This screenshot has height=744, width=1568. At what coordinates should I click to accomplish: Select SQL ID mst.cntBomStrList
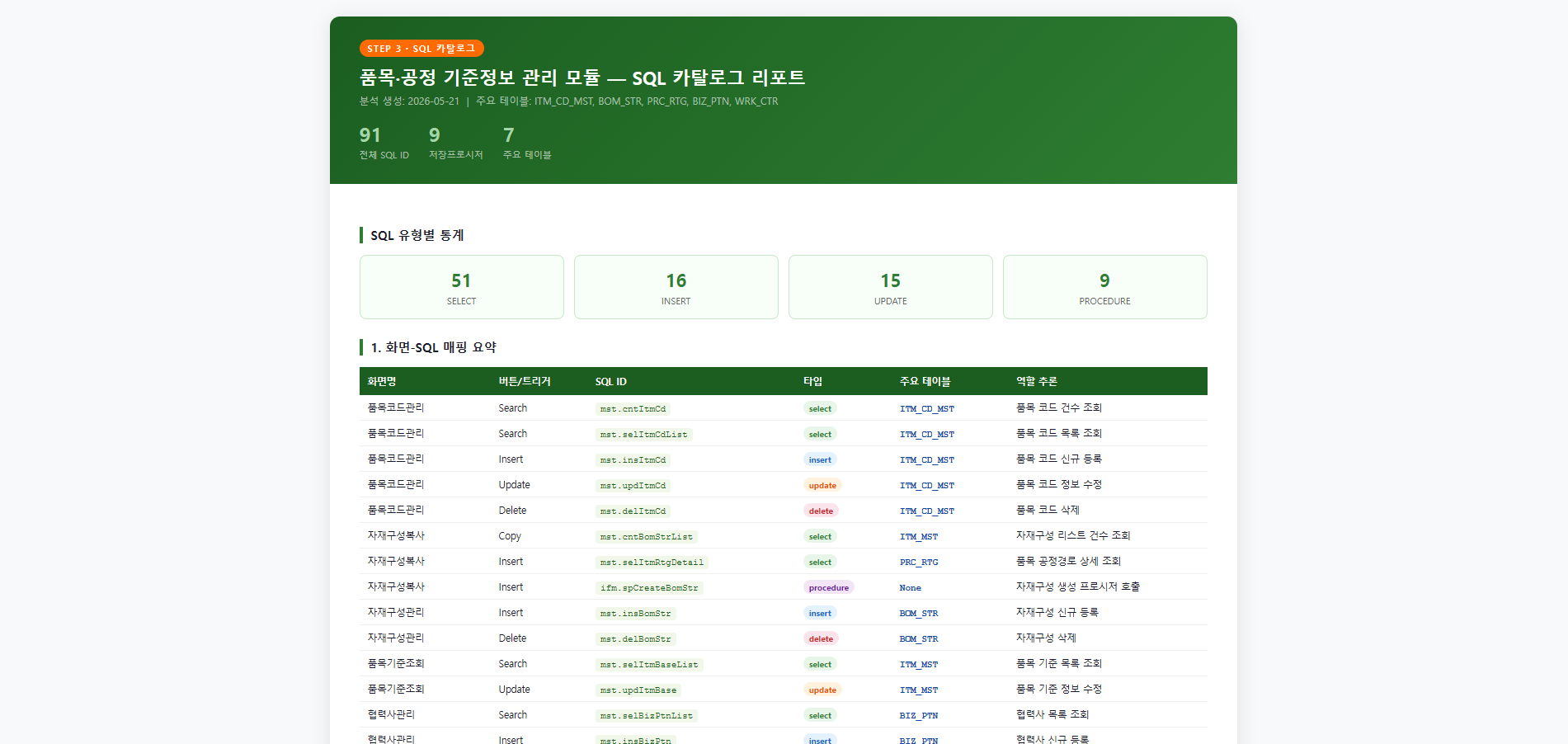647,537
